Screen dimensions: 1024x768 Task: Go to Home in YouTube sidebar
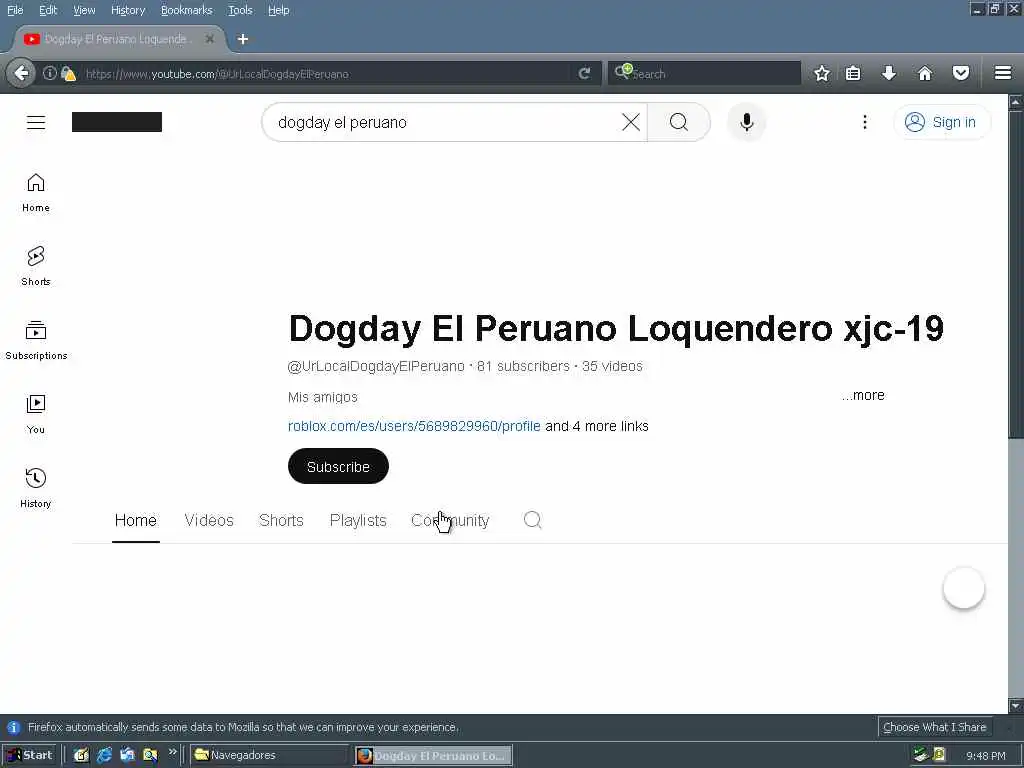tap(36, 193)
